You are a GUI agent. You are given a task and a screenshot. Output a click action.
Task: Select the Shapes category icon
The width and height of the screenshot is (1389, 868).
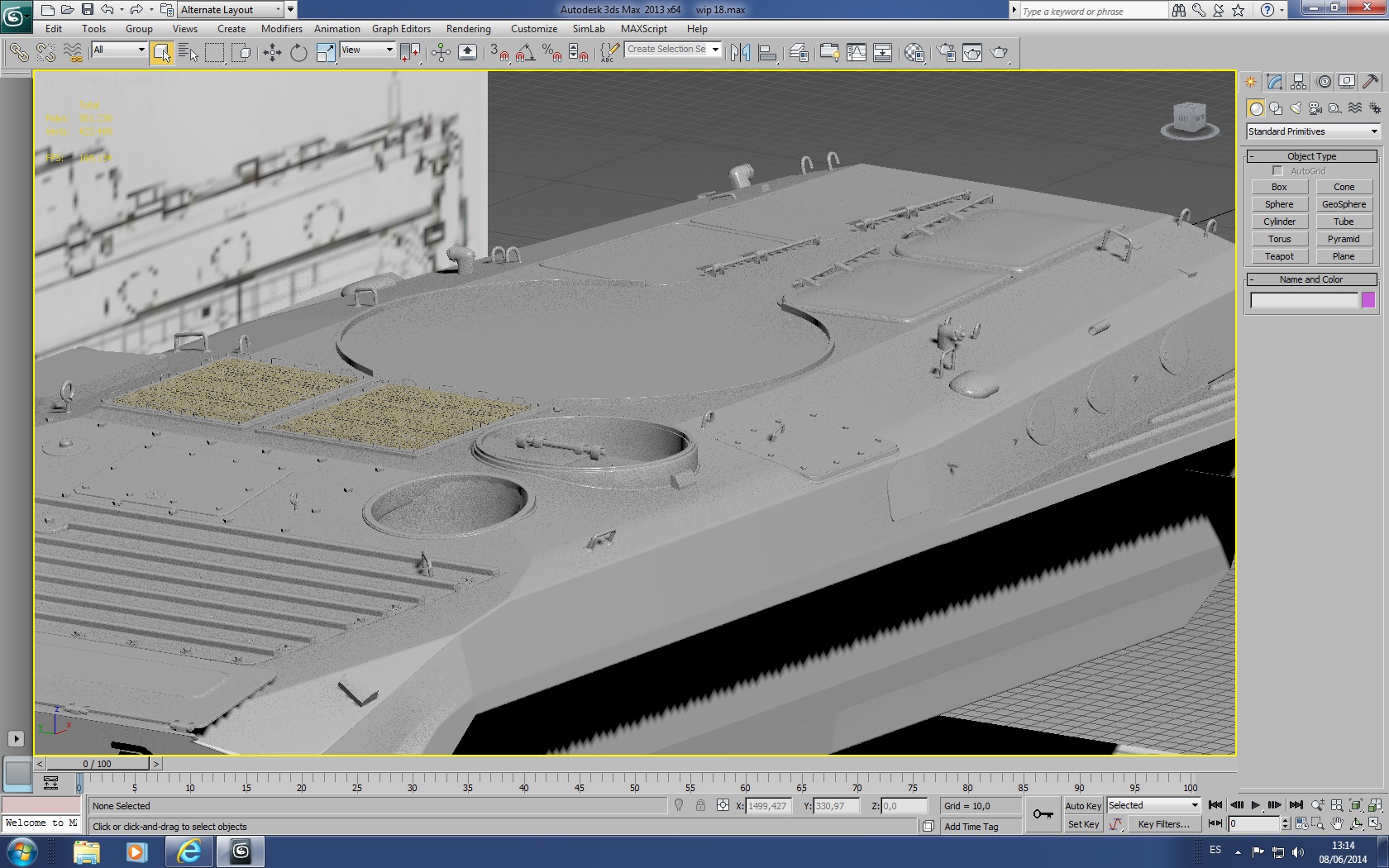(x=1276, y=108)
